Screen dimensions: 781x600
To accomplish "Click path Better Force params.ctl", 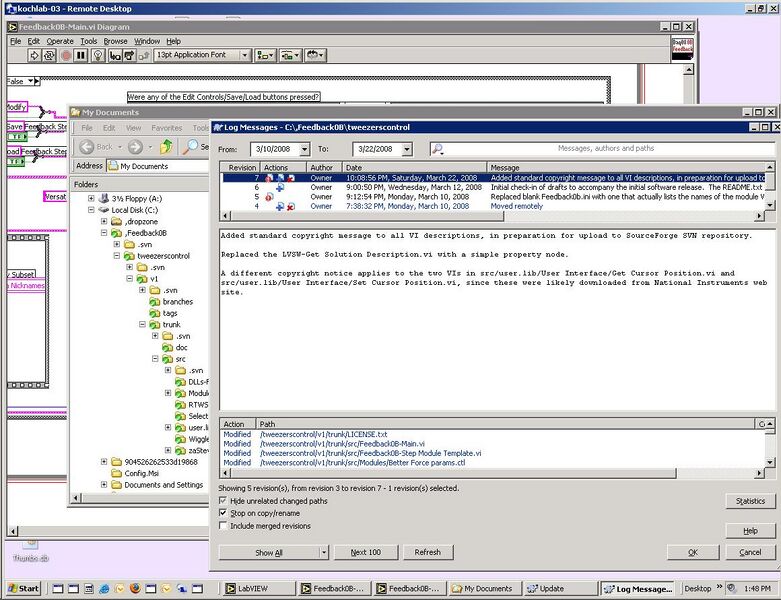I will point(362,463).
